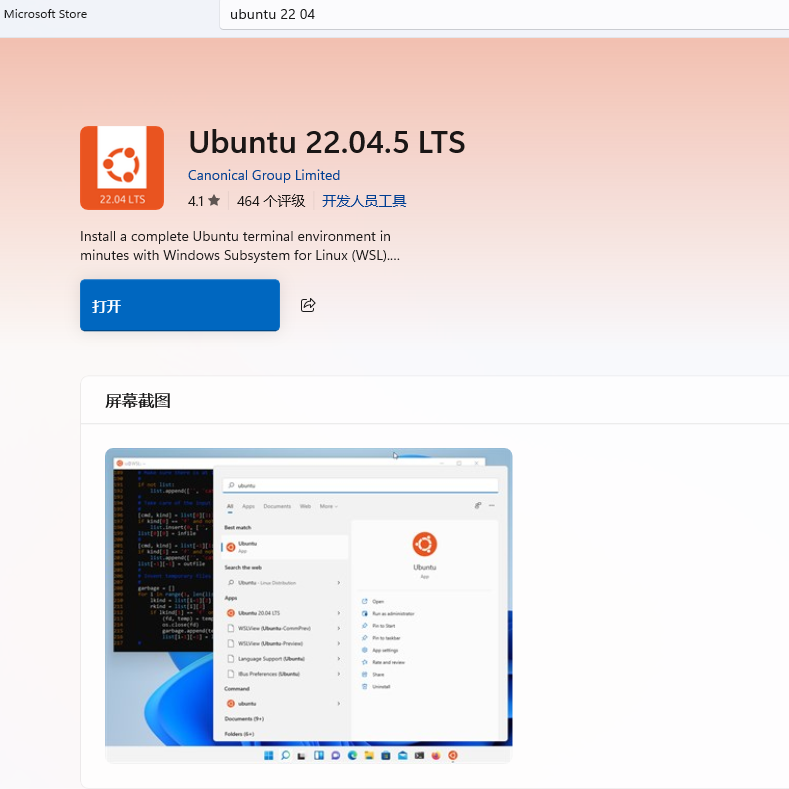Viewport: 789px width, 789px height.
Task: Click the Microsoft Store title label
Action: click(45, 14)
